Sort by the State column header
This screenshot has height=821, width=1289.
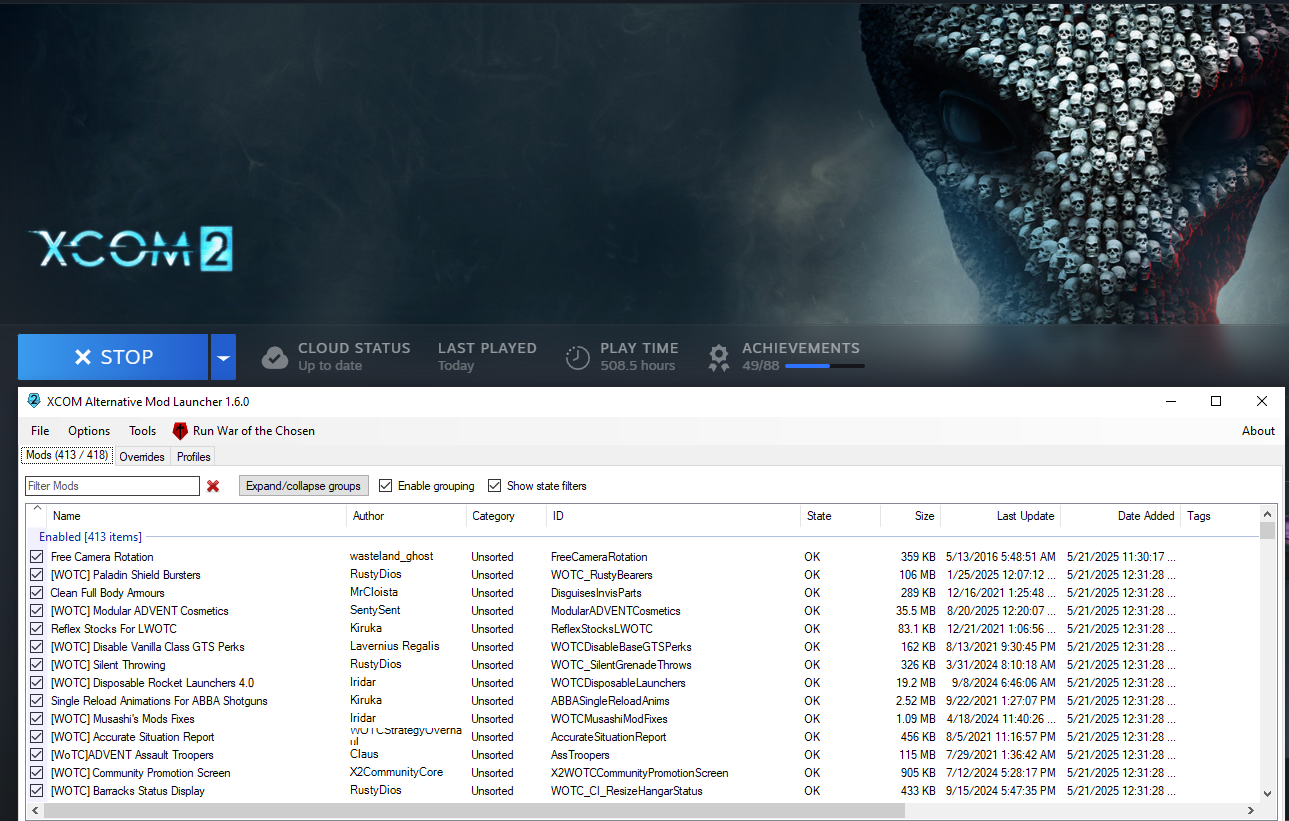pos(840,516)
